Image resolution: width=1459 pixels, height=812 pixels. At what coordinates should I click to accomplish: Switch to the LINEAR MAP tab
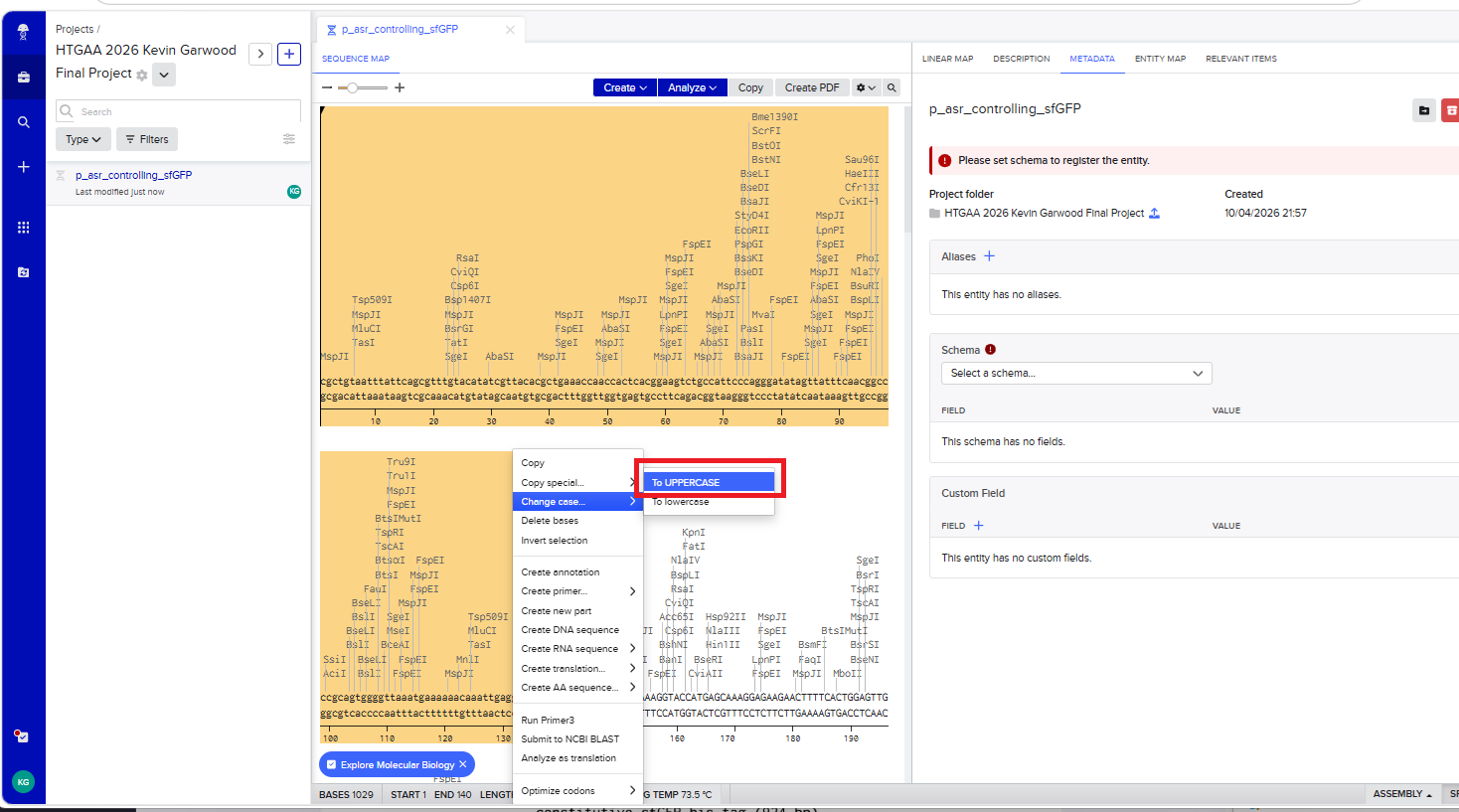[947, 59]
